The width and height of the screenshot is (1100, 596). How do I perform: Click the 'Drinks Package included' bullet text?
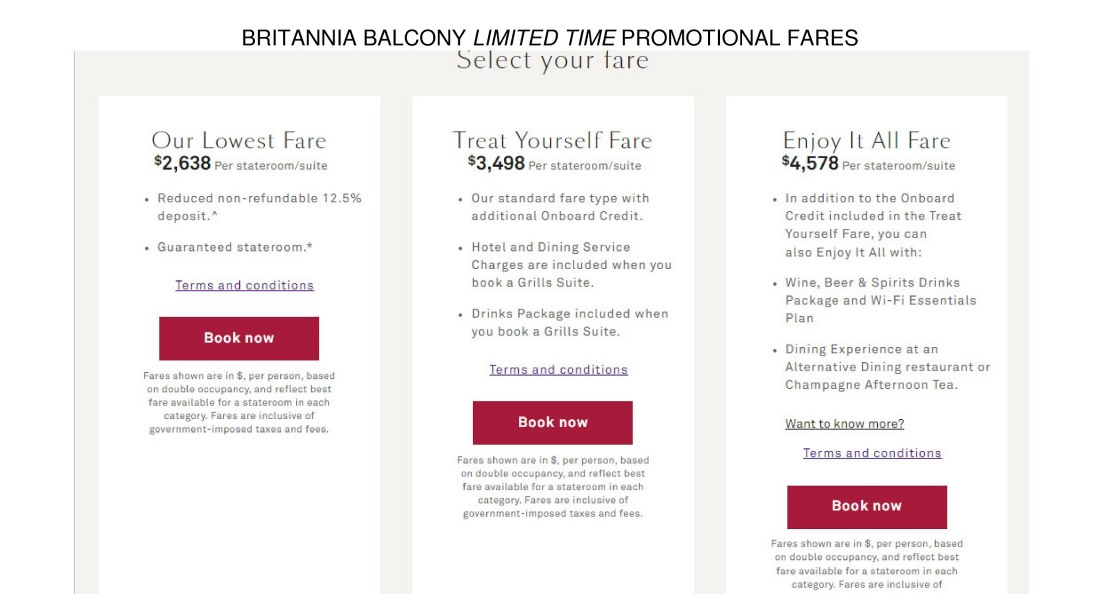point(570,323)
